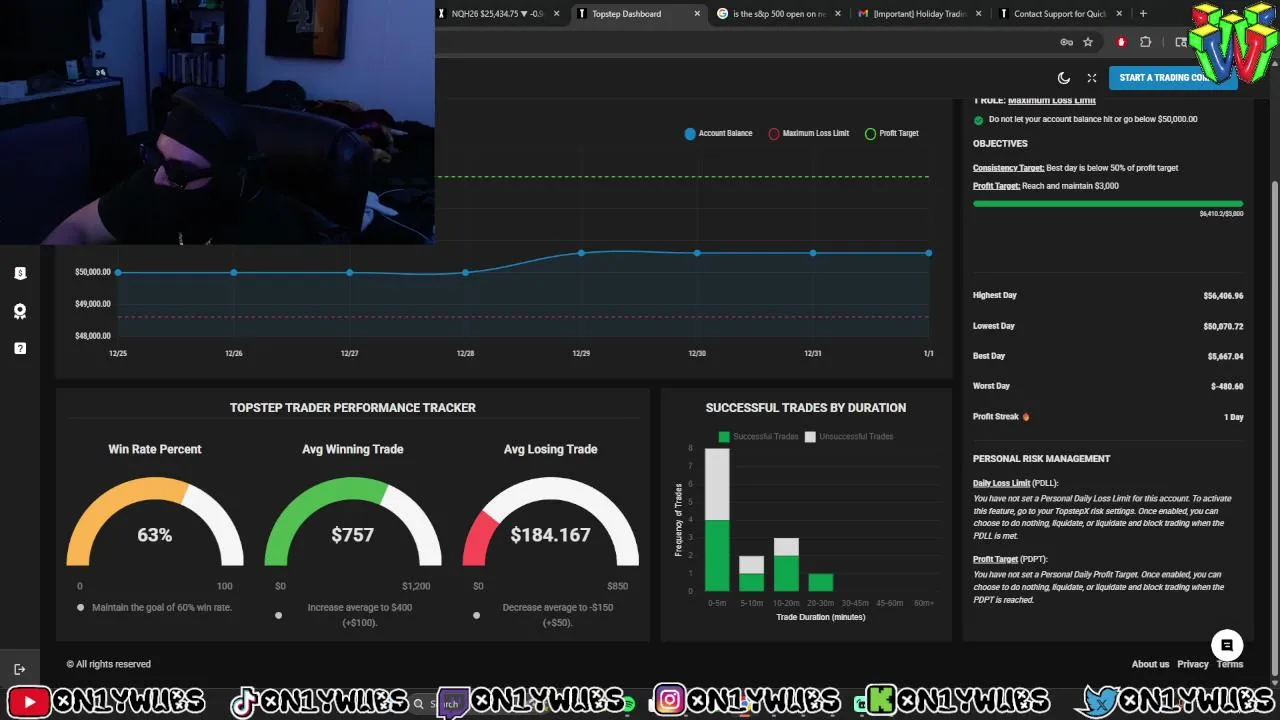Toggle Unsuccessful Trades legend in duration chart

point(849,437)
